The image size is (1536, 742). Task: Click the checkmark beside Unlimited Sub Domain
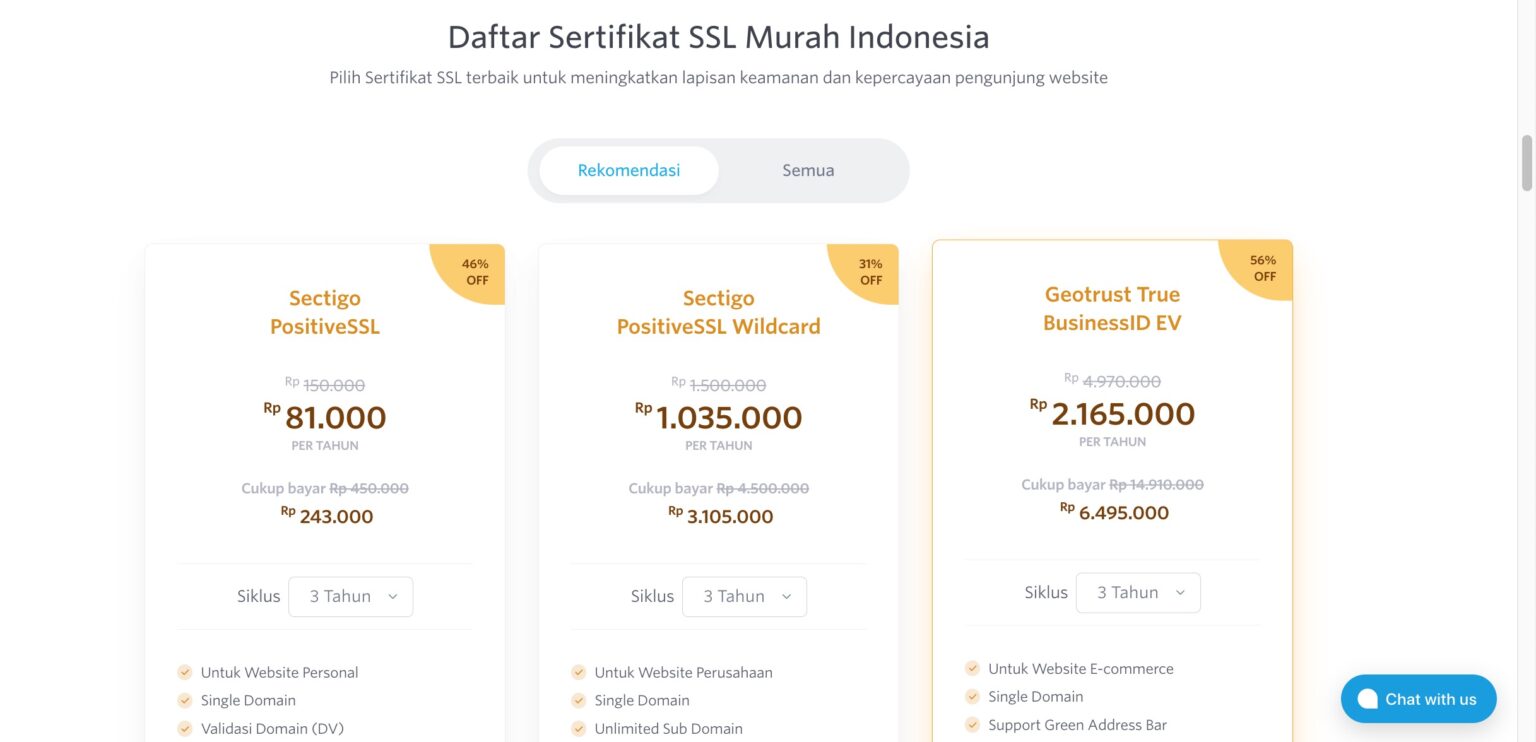click(x=579, y=729)
